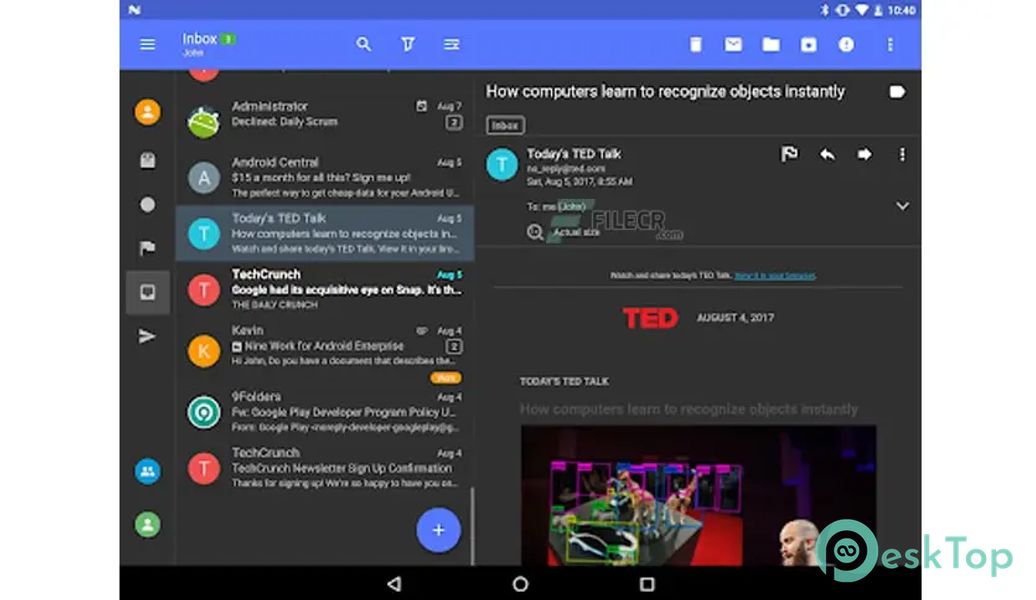Open TechCrunch Newsletter Sign Up Confirmation email
1036x600 pixels.
325,468
